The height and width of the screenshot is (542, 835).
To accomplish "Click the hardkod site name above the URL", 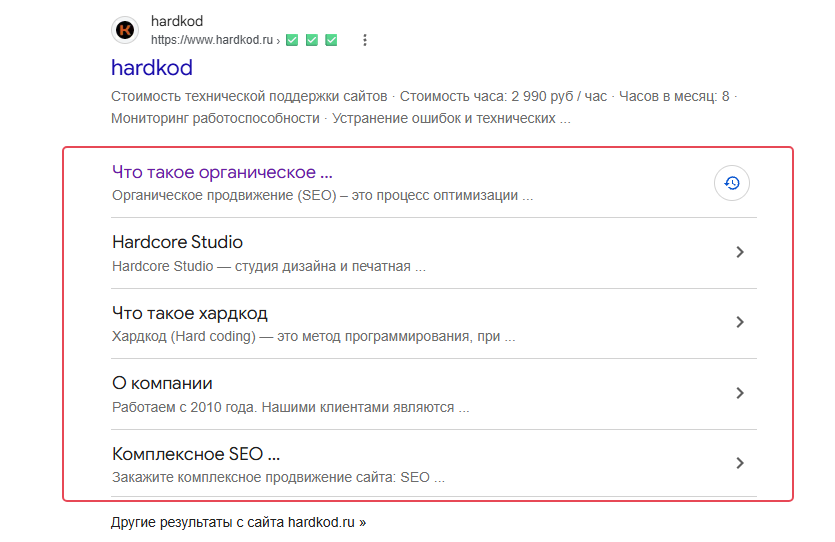I will coord(177,21).
